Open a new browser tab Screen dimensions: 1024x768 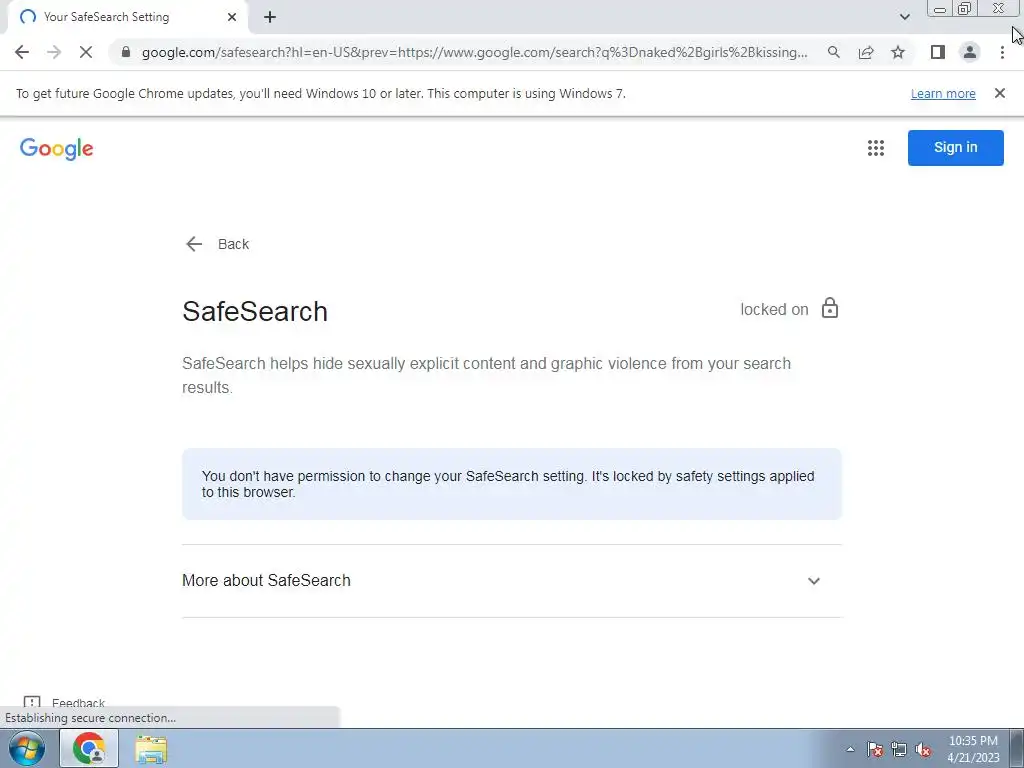tap(270, 17)
